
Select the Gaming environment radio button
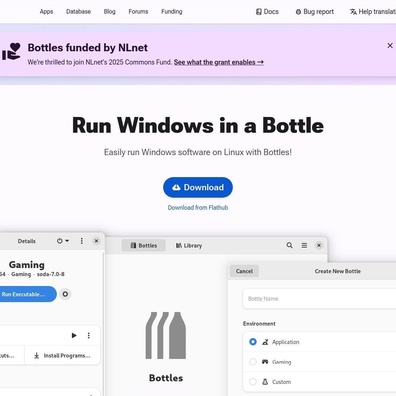(253, 362)
